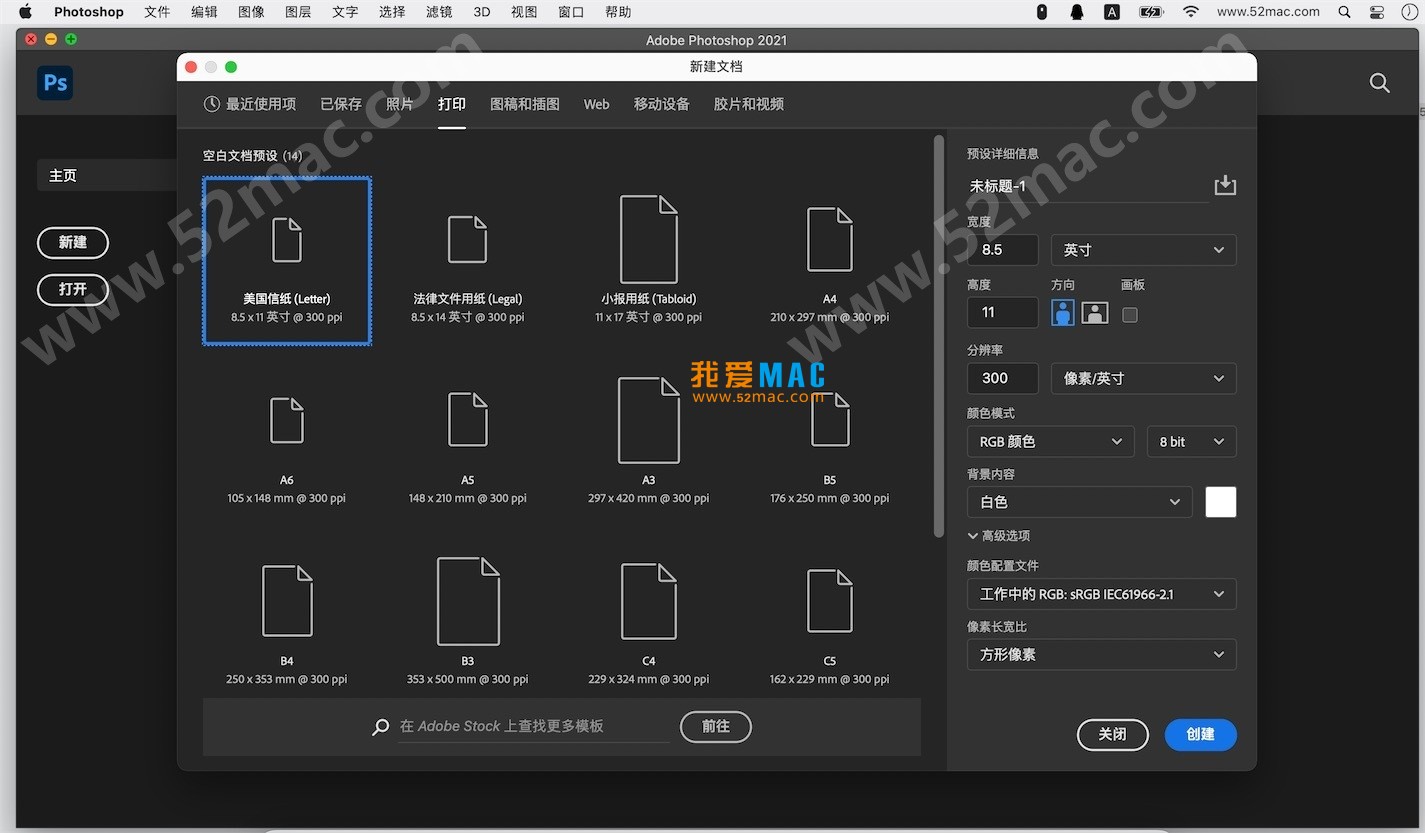
Task: Open the 8 bit depth dropdown
Action: coord(1191,441)
